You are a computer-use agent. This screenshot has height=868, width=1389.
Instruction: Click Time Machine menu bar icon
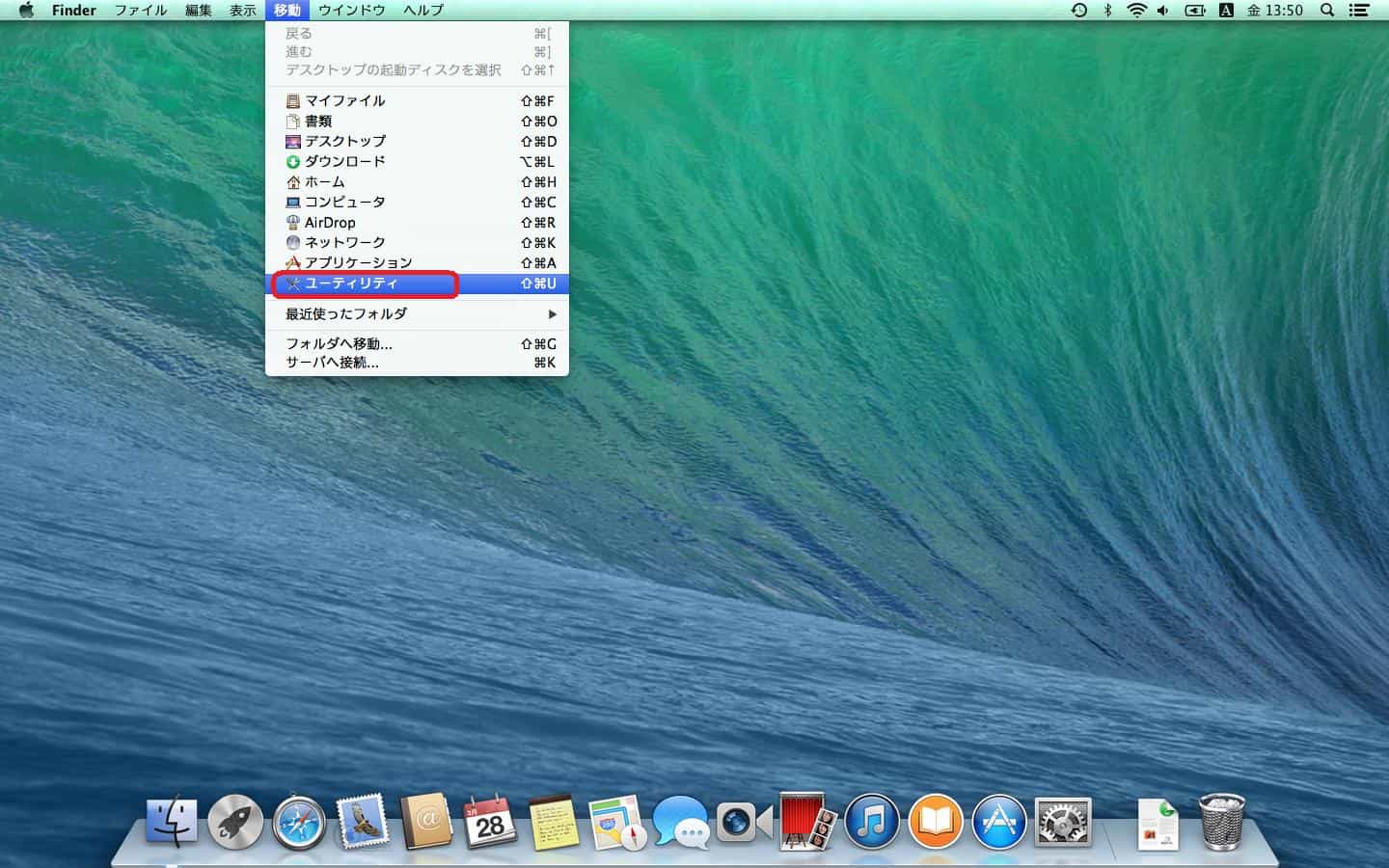(x=1079, y=11)
